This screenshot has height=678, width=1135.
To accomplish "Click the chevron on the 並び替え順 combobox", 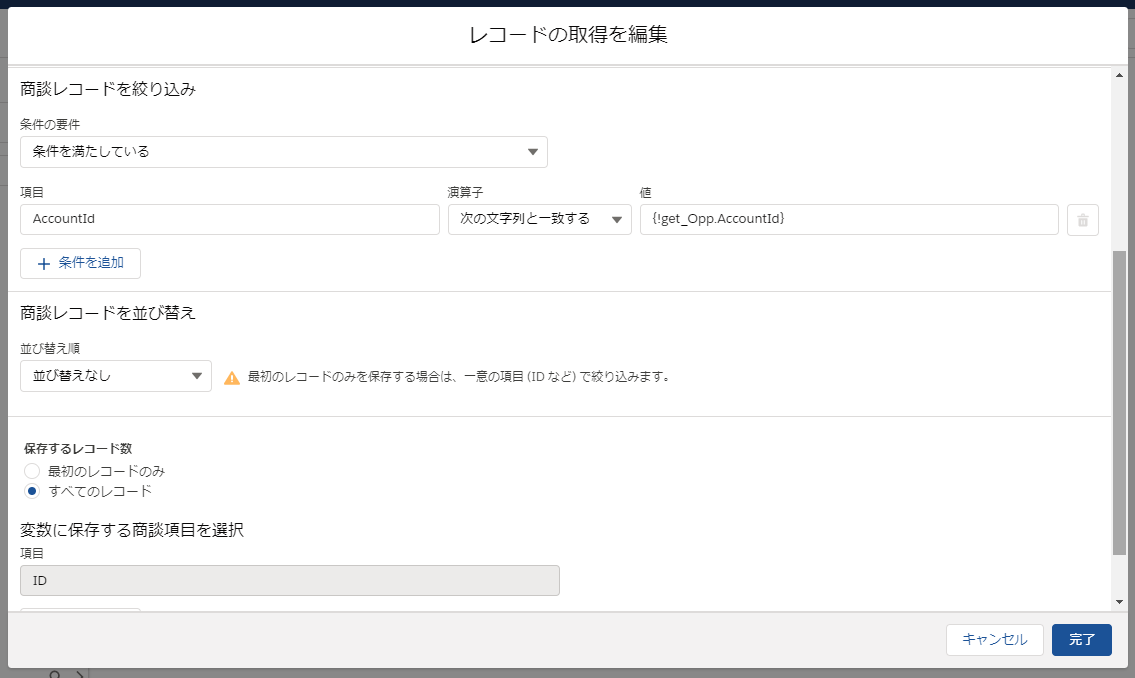I will [195, 376].
